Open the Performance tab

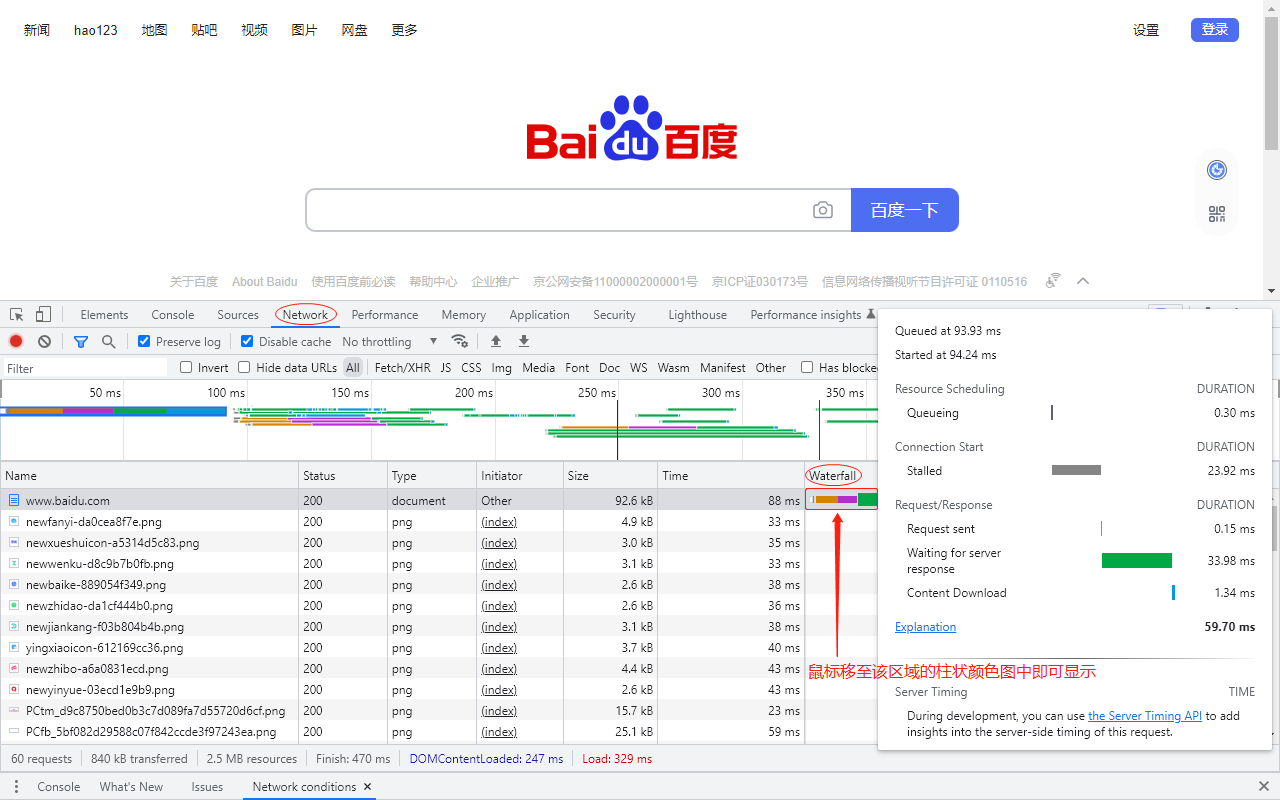click(x=385, y=314)
